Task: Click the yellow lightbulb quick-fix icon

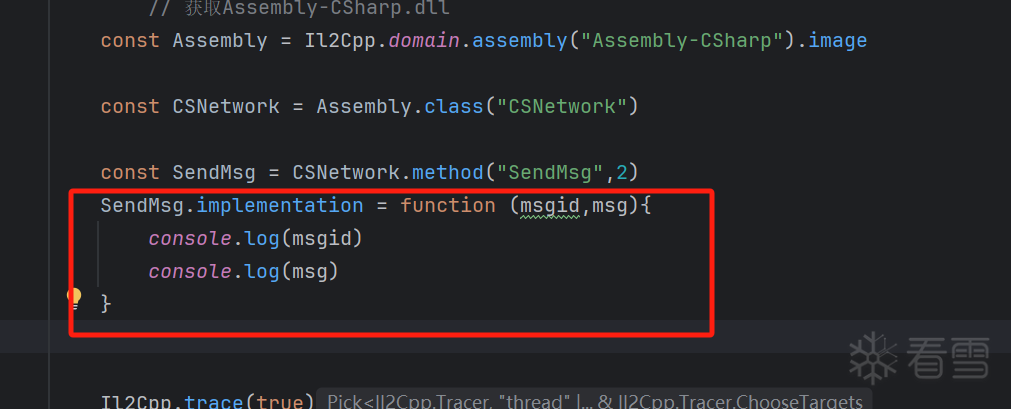Action: coord(74,297)
